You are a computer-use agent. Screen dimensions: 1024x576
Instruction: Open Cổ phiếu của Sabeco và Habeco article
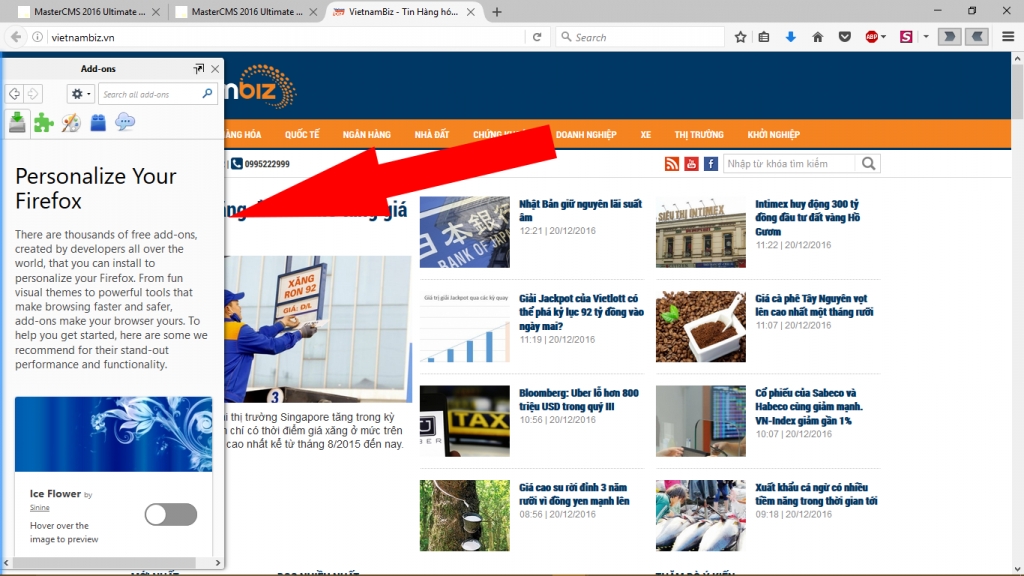808,407
